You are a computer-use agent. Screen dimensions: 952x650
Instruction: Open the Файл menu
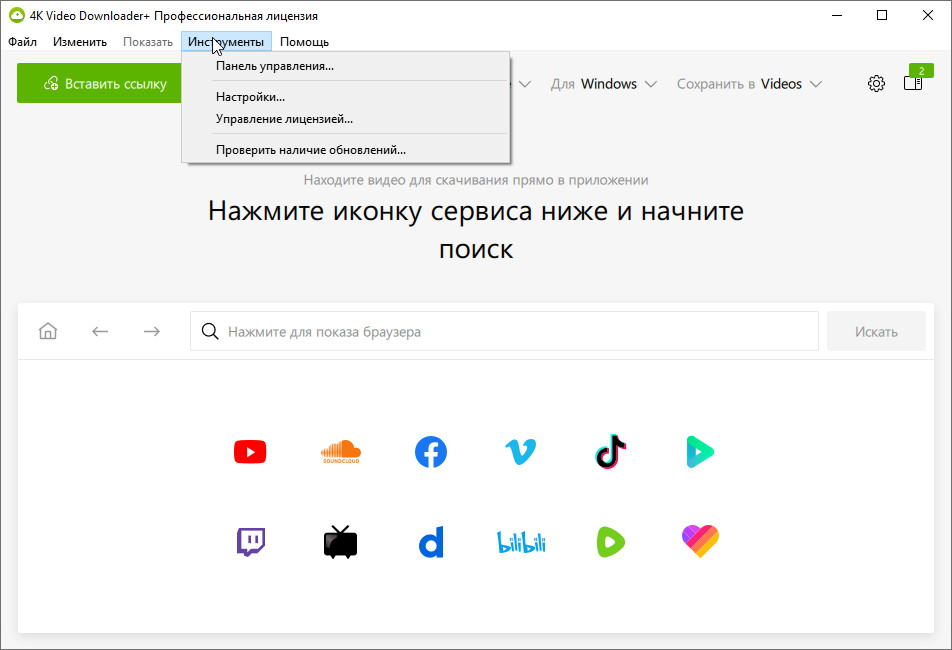point(22,42)
